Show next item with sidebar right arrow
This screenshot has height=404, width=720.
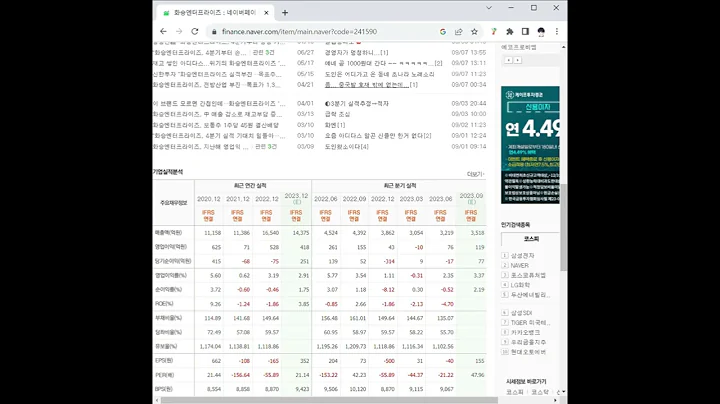[x=518, y=60]
